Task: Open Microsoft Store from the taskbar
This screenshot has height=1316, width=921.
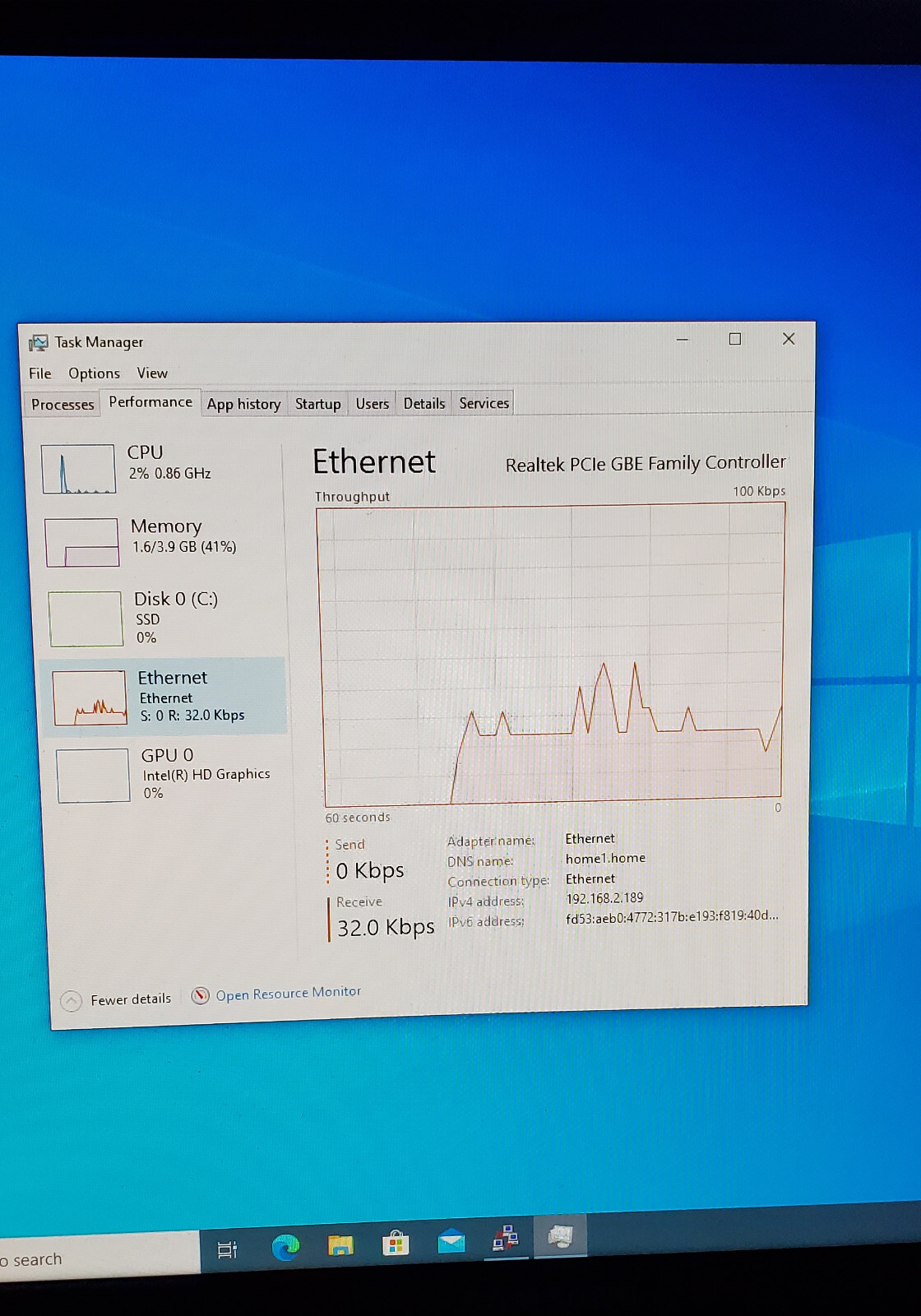Action: [x=396, y=1243]
